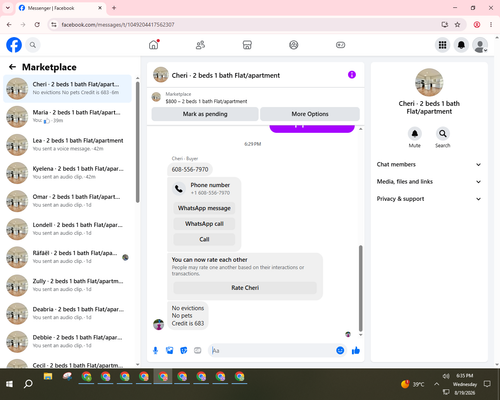Click the back arrow beside Marketplace
500x400 pixels.
(13, 67)
